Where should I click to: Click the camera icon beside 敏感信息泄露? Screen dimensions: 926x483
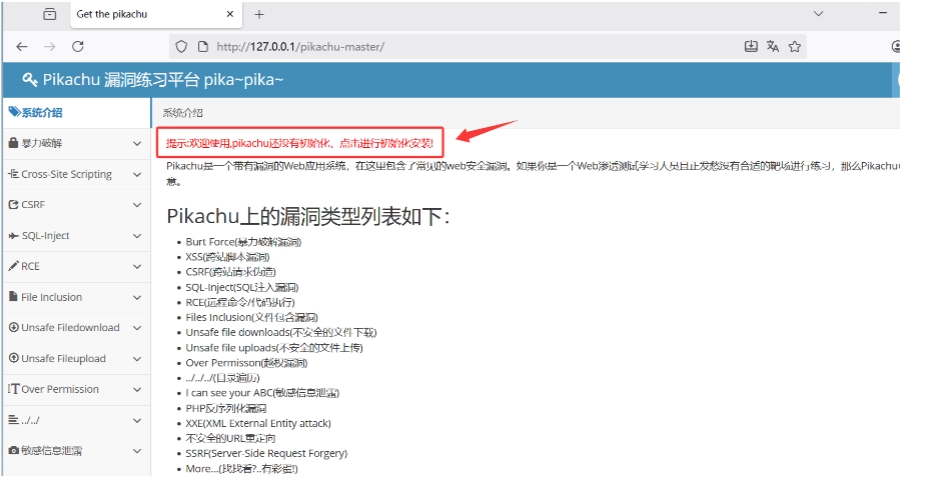(x=14, y=451)
